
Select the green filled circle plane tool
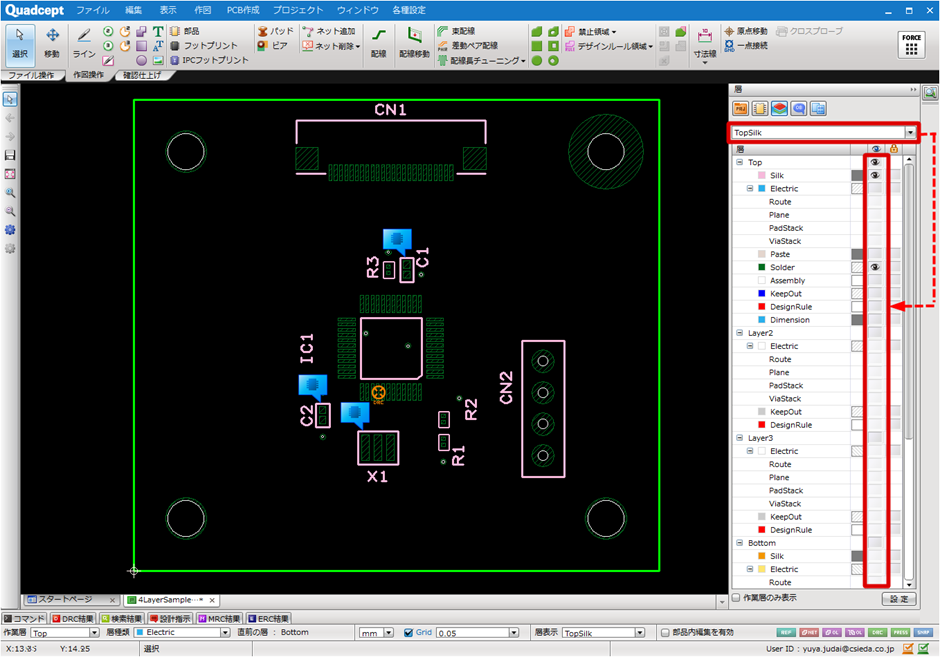coord(537,60)
